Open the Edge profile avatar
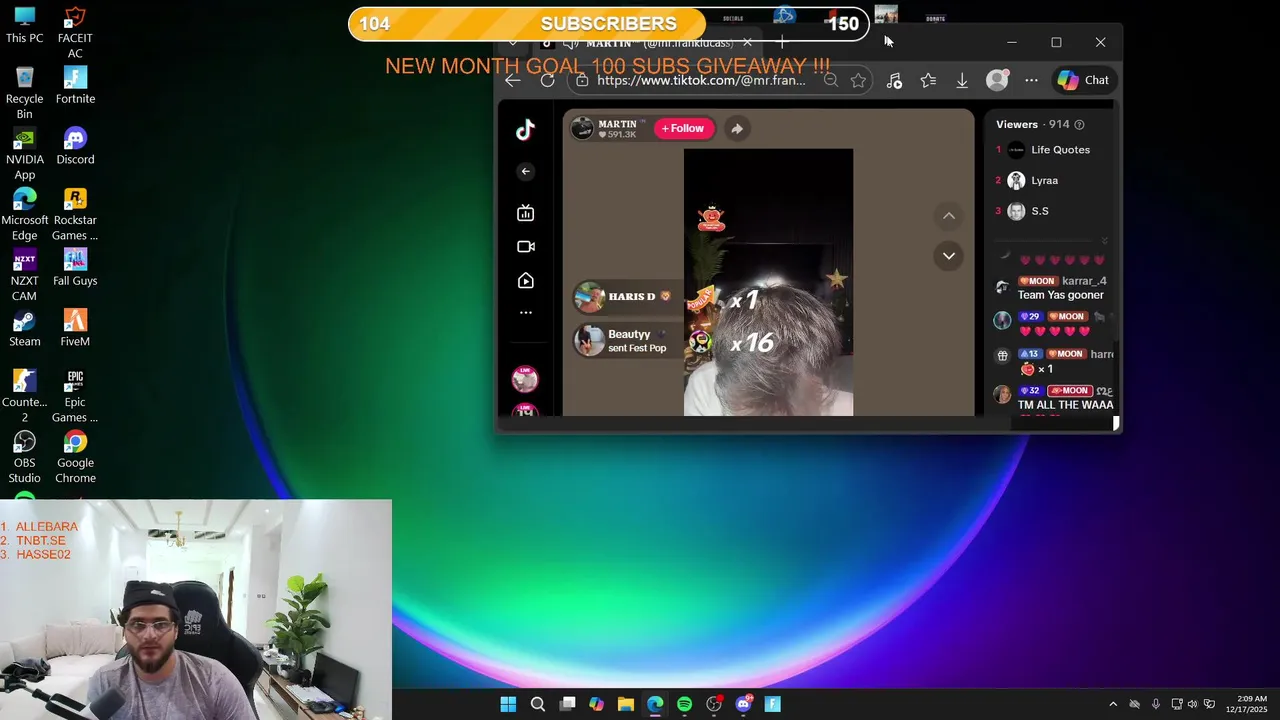The height and width of the screenshot is (720, 1280). 997,80
